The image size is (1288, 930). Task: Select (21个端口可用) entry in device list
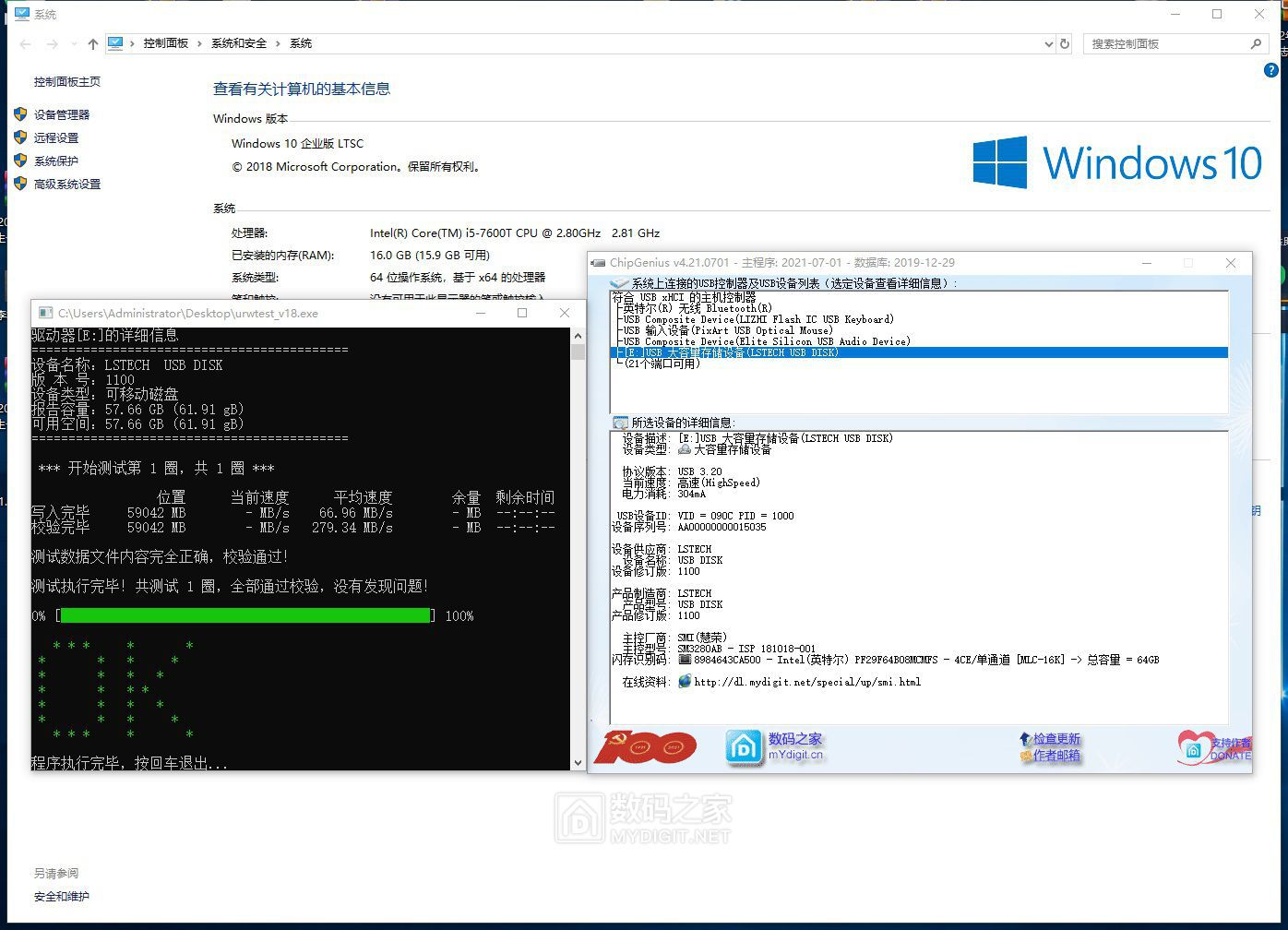662,364
